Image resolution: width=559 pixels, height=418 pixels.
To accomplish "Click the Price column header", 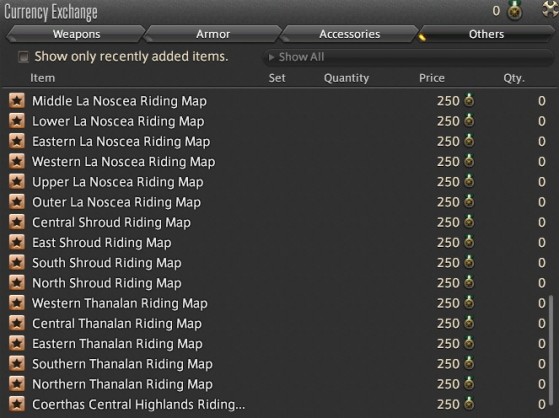I will [x=432, y=78].
